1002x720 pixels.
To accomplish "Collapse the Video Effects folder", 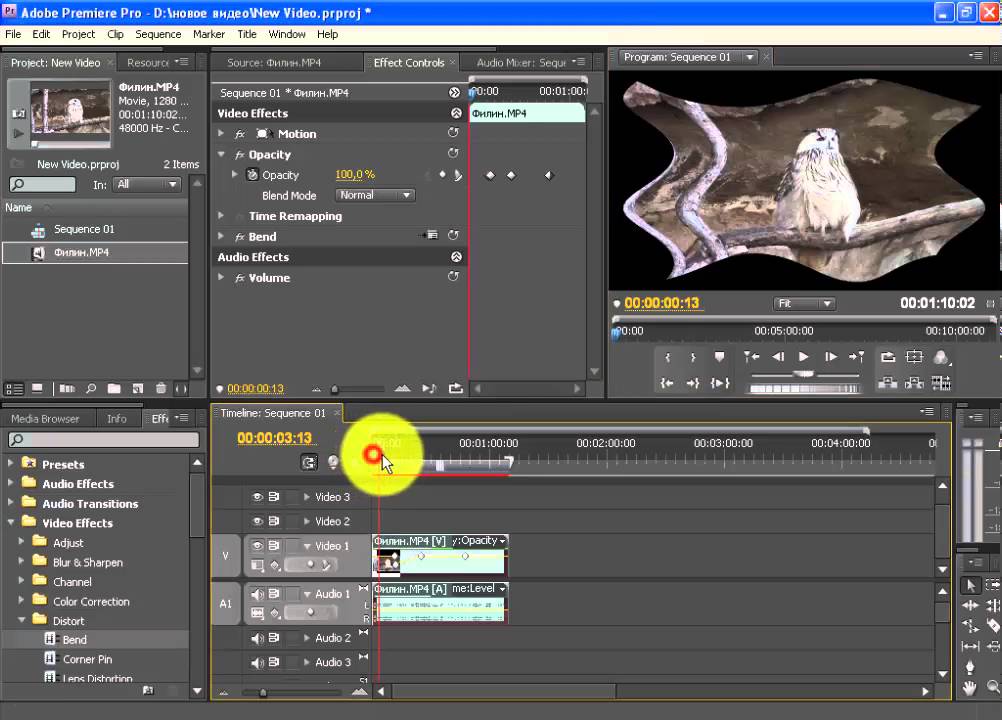I will 11,522.
